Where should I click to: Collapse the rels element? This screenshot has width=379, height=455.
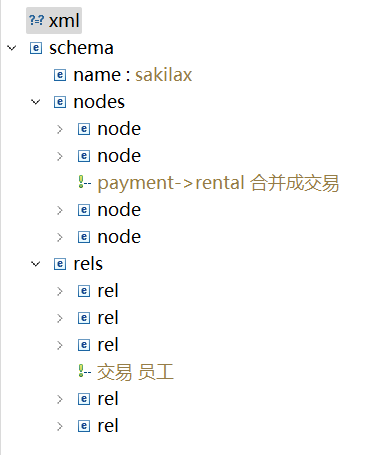pos(36,264)
